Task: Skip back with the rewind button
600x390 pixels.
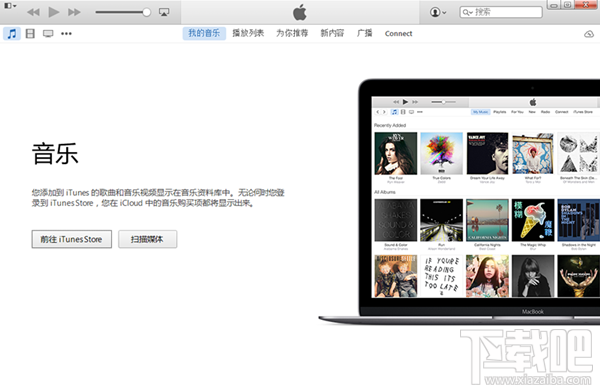Action: pos(34,12)
